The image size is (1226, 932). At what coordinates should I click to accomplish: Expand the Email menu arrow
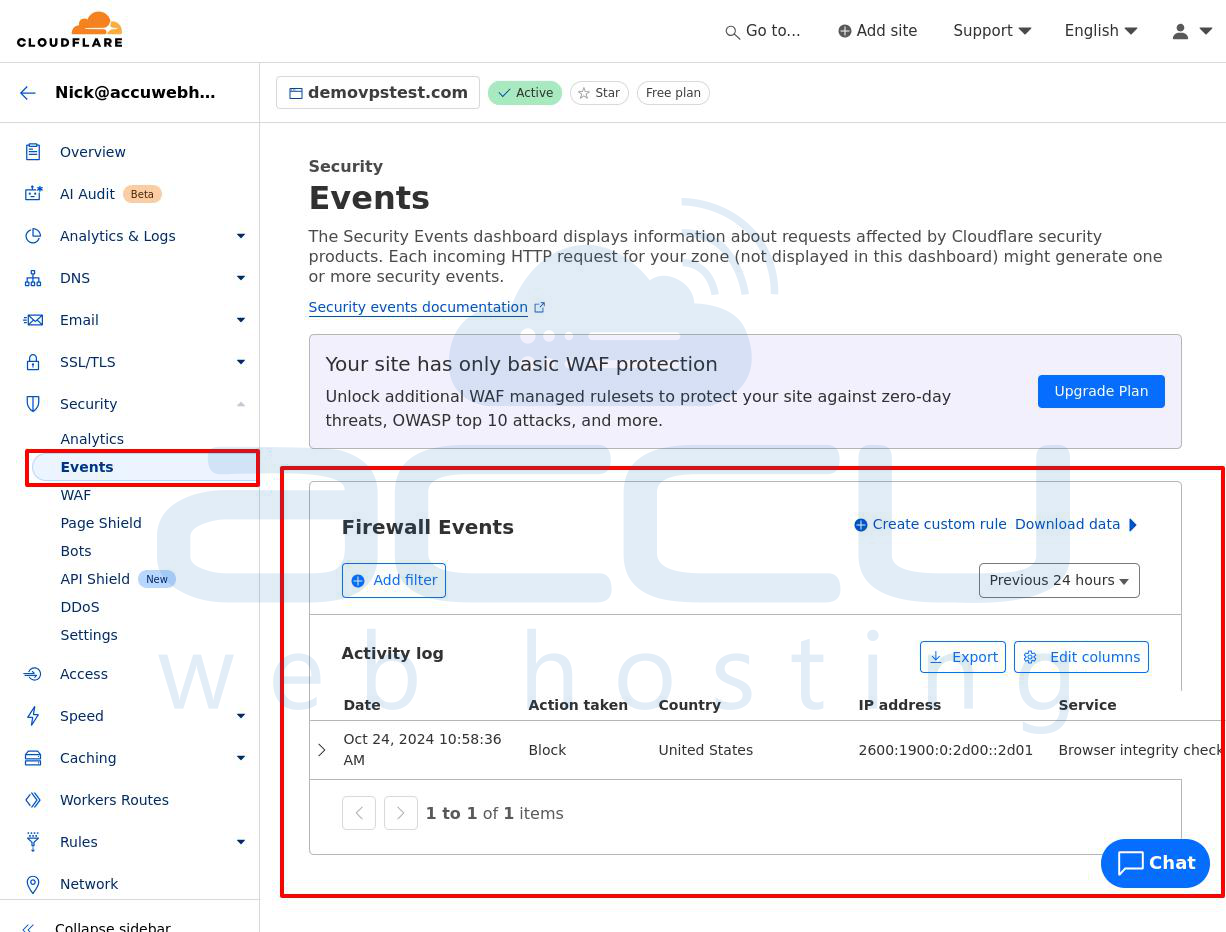click(x=241, y=320)
